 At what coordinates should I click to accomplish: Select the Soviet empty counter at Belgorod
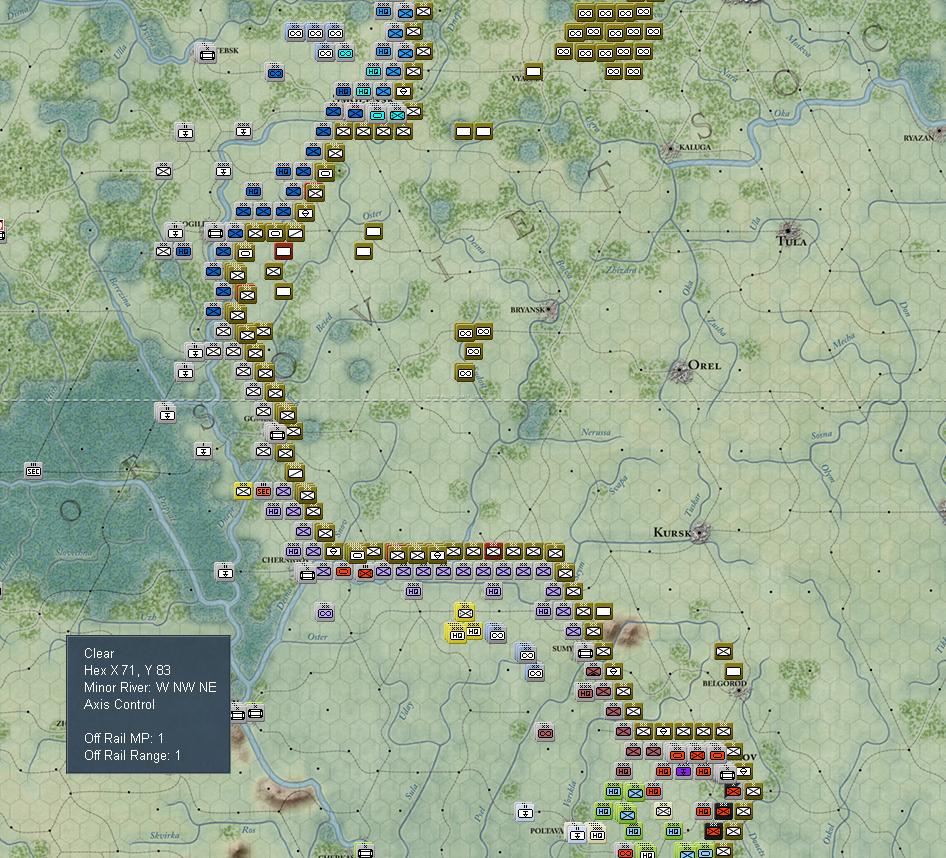(734, 671)
